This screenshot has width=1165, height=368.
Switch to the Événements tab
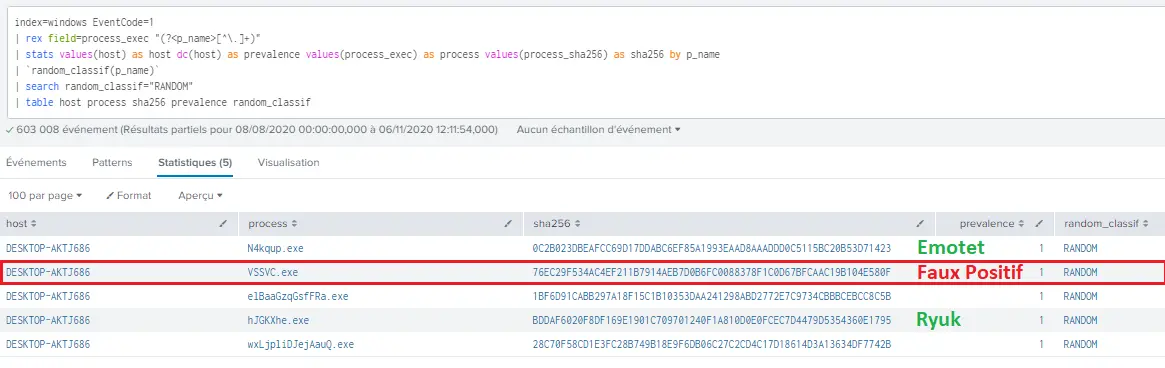(x=36, y=162)
